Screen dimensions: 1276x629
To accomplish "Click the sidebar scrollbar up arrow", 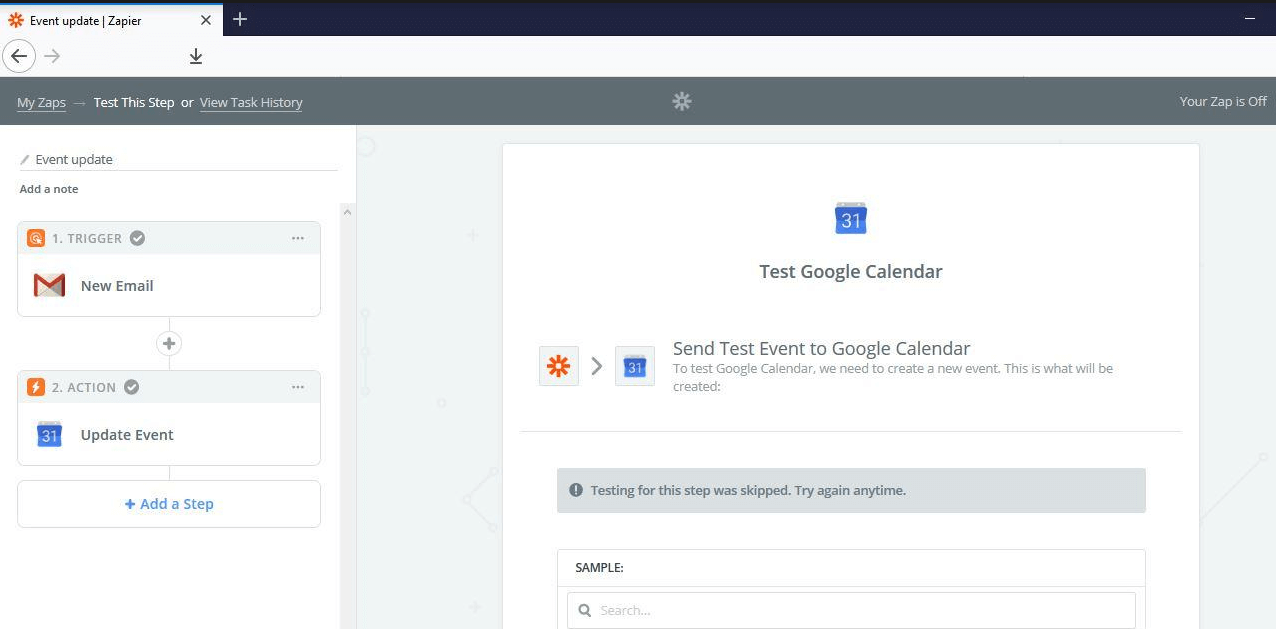I will click(348, 211).
